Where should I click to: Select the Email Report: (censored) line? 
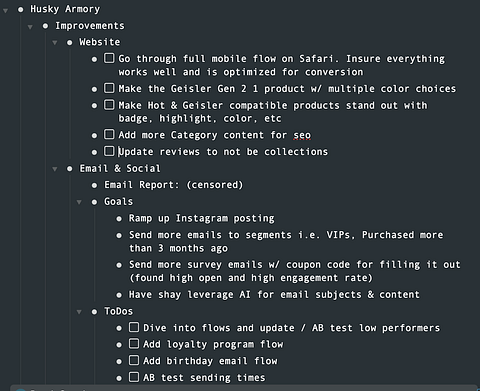[174, 185]
